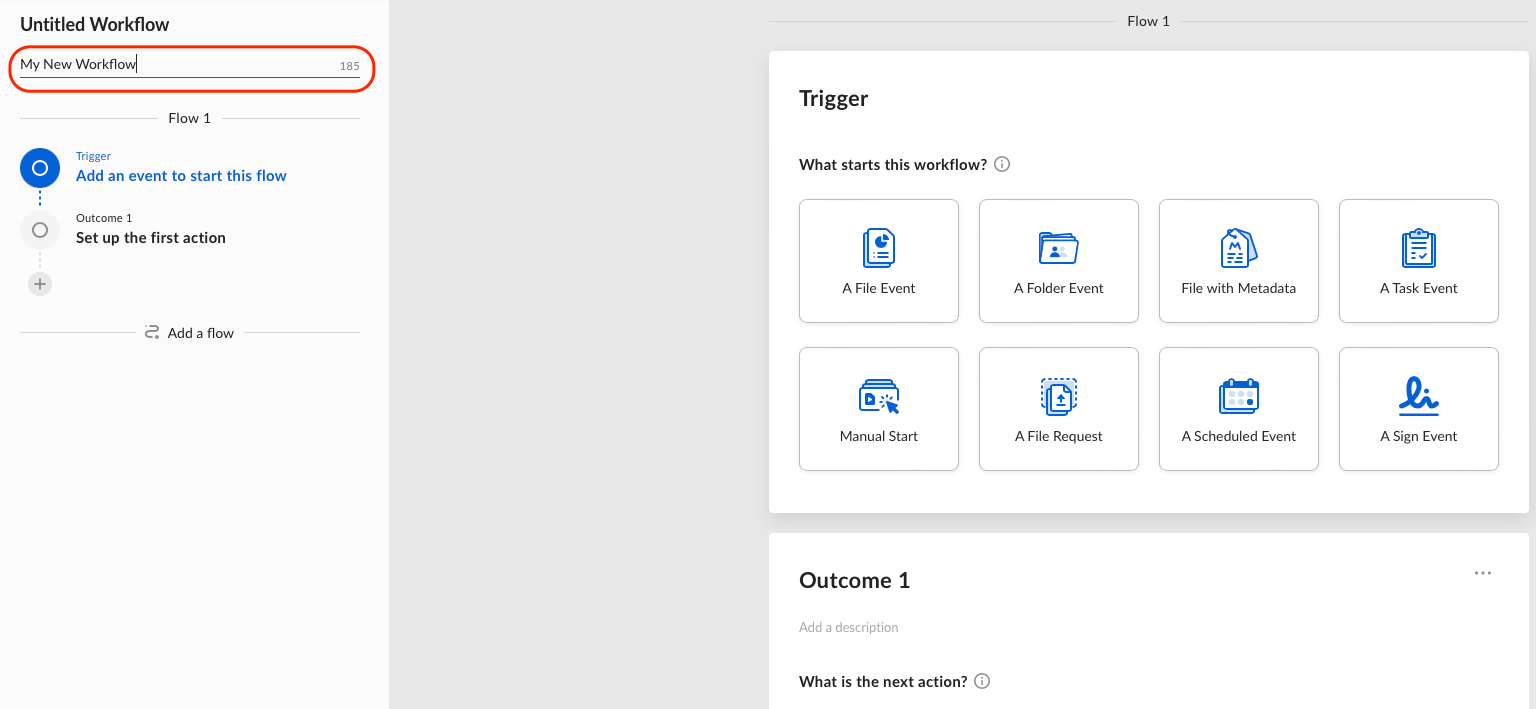Select the A Folder Event trigger
This screenshot has height=709, width=1536.
[x=1058, y=261]
